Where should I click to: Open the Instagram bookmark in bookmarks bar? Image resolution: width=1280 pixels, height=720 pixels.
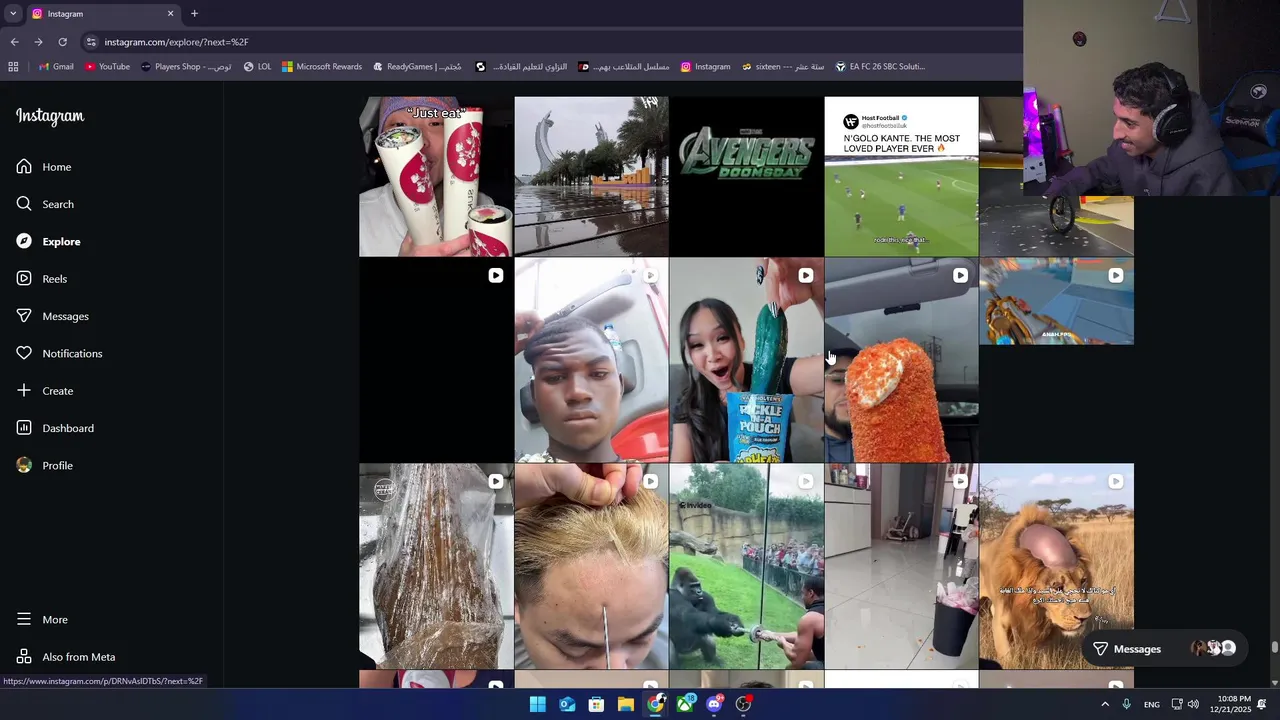click(x=705, y=67)
